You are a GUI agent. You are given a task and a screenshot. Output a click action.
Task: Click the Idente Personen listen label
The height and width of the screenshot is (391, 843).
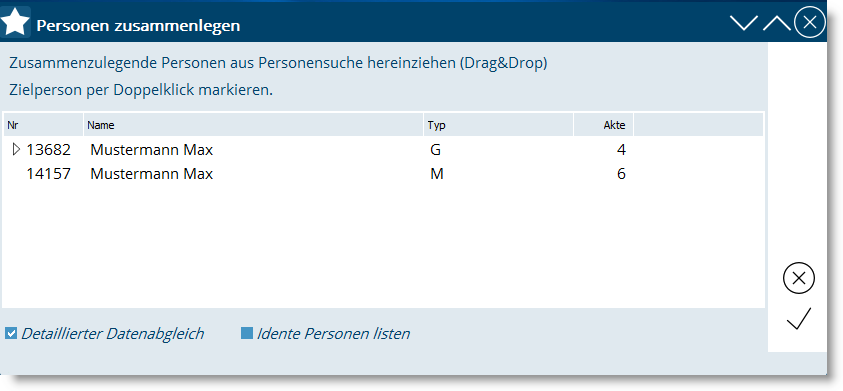333,333
